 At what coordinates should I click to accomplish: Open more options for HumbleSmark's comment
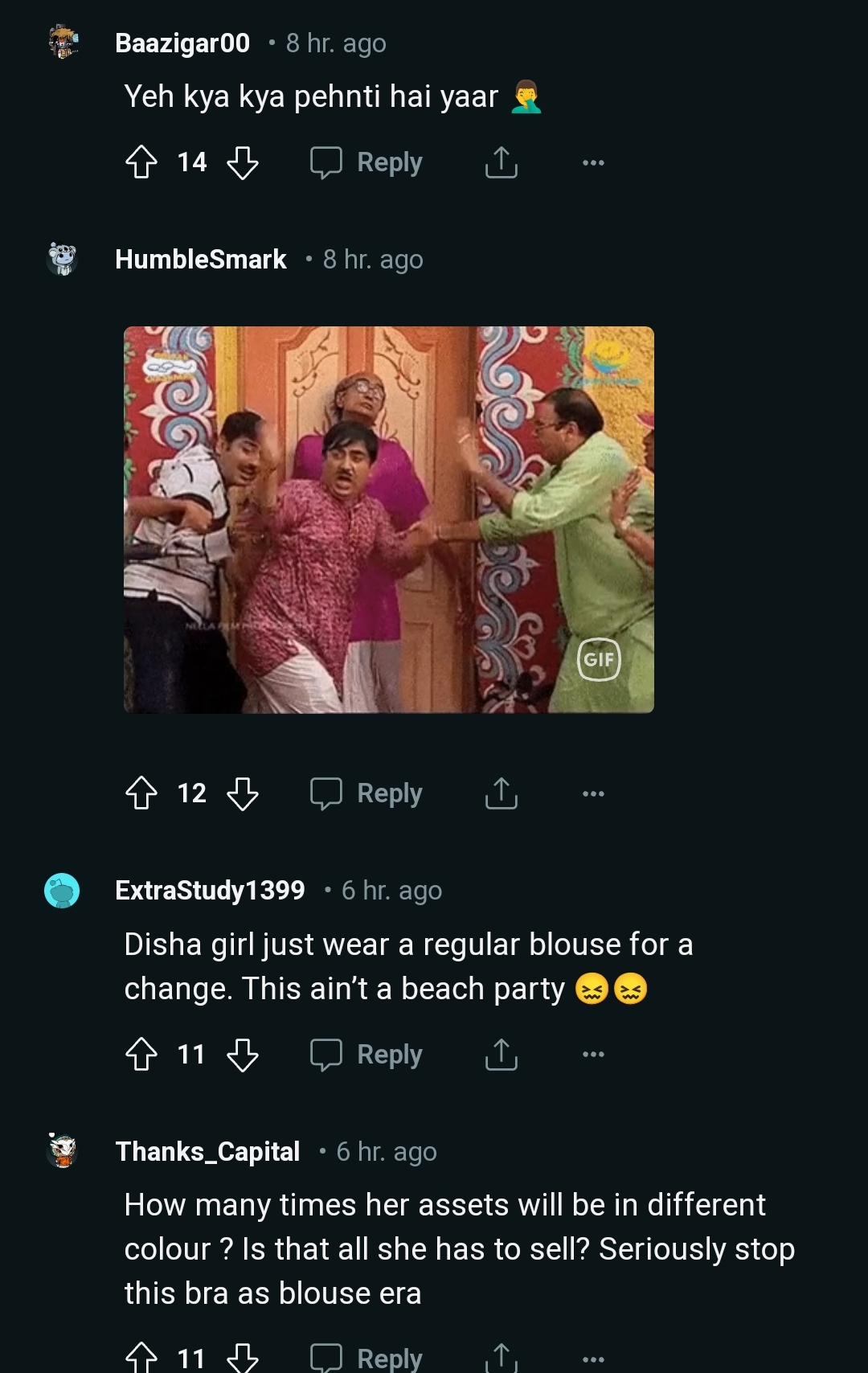pyautogui.click(x=593, y=793)
